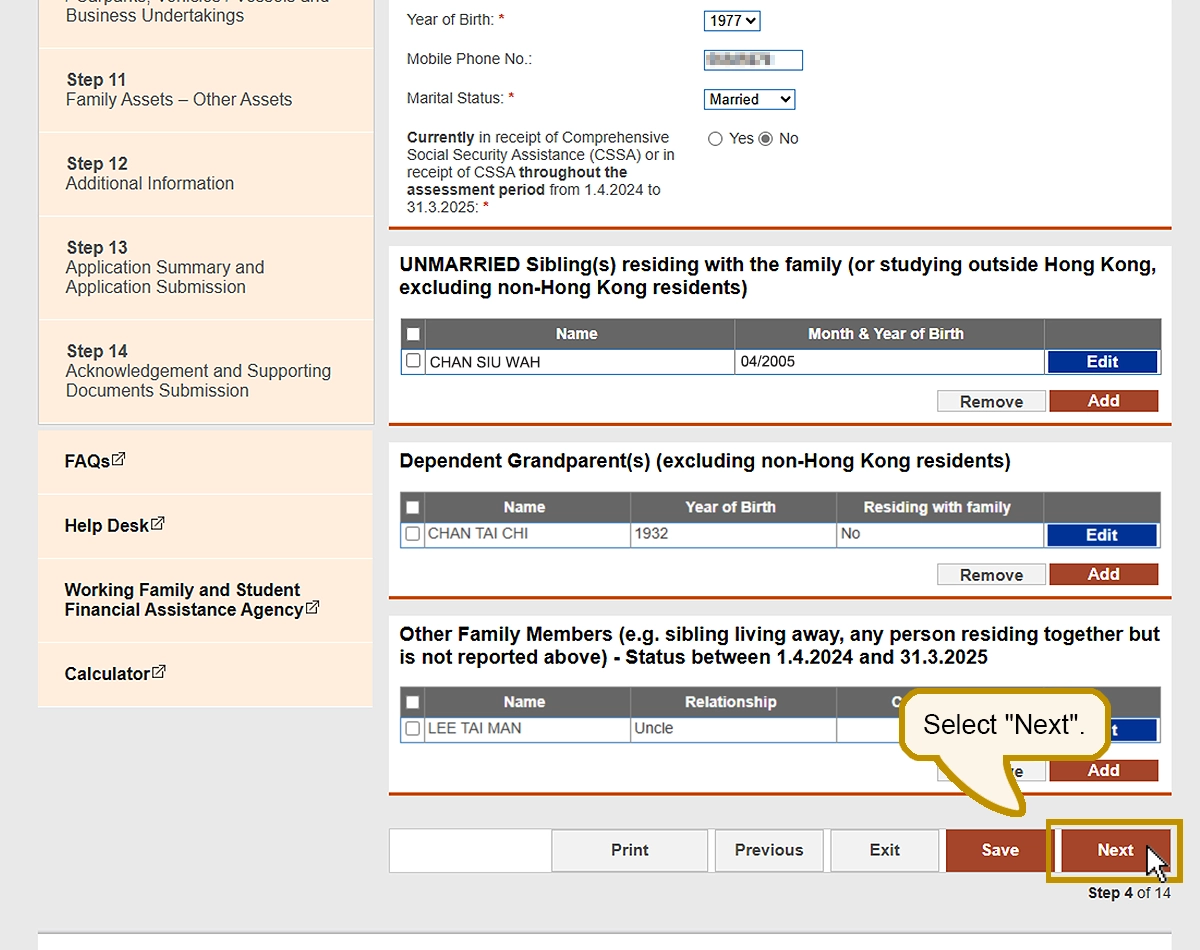The height and width of the screenshot is (950, 1200).
Task: Tick the checkbox for CHAN SIU WAH
Action: 413,361
